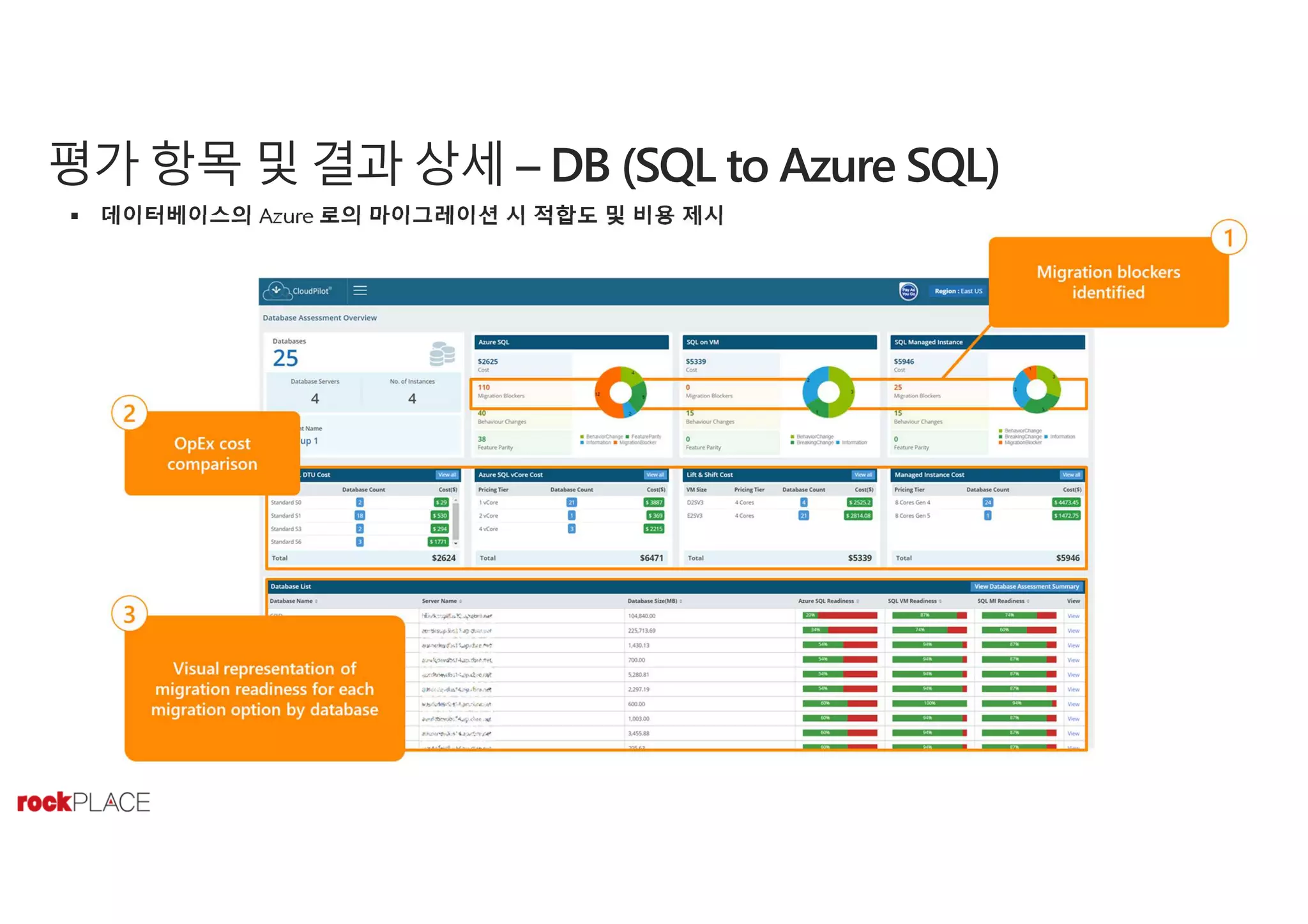Click the SQL on VM panel header
Image resolution: width=1308 pixels, height=924 pixels.
779,342
